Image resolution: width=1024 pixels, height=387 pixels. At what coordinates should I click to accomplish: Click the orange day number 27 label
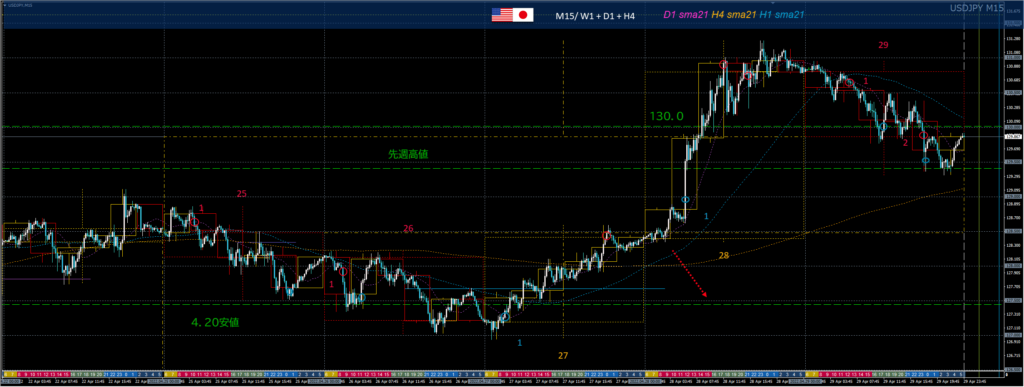point(563,356)
